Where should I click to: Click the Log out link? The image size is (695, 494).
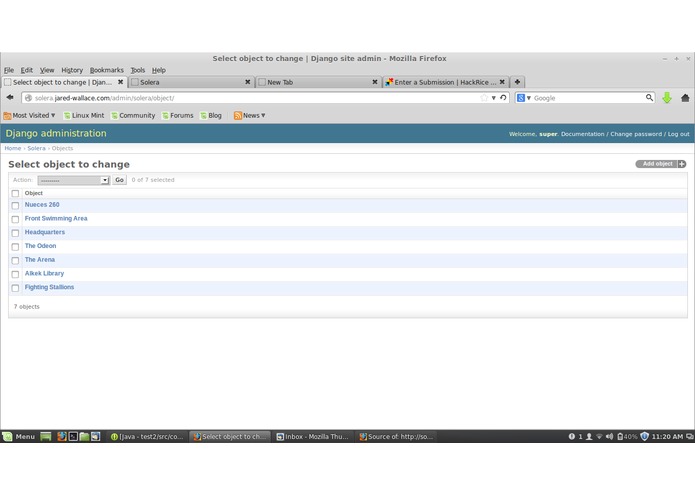tap(679, 134)
